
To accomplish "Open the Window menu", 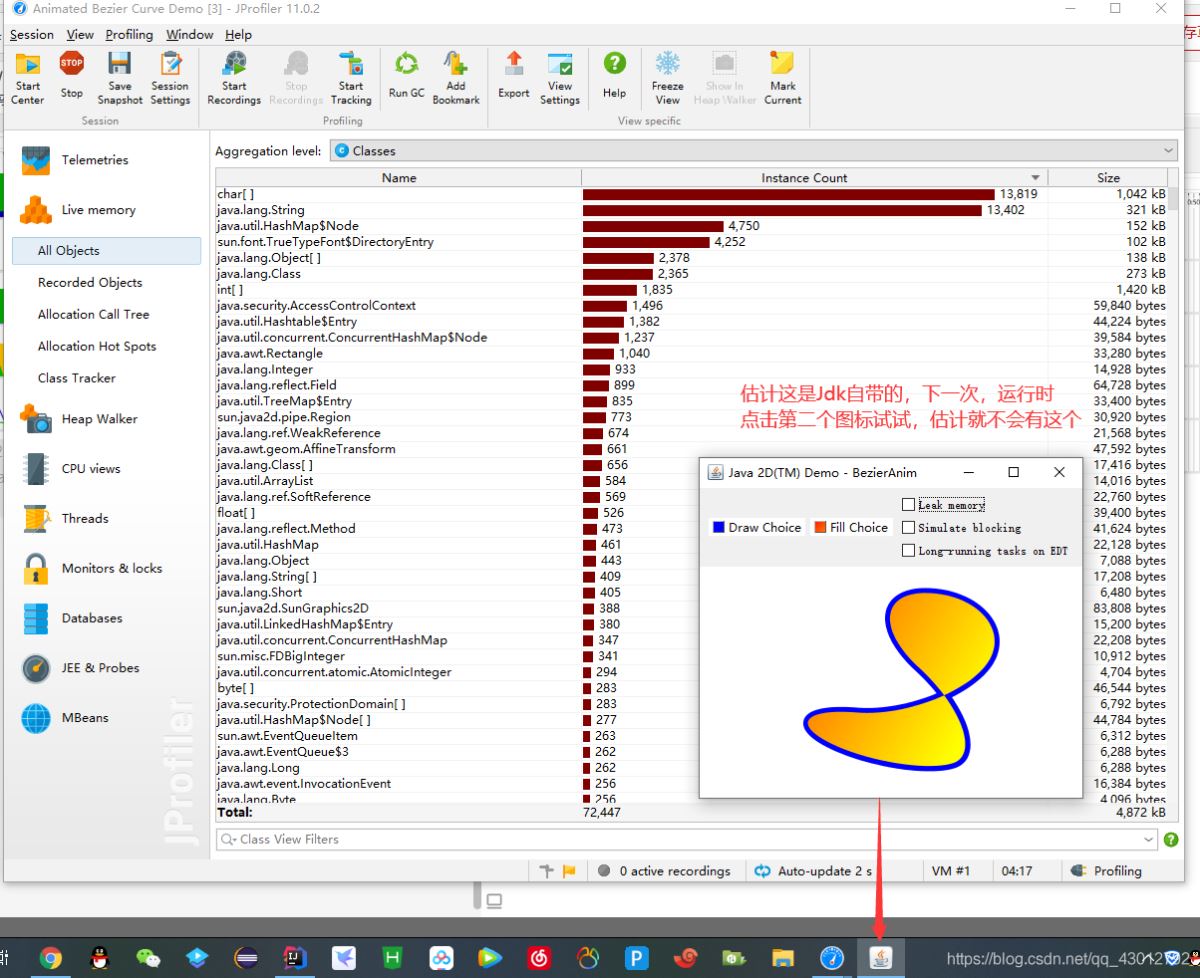I will pyautogui.click(x=189, y=34).
